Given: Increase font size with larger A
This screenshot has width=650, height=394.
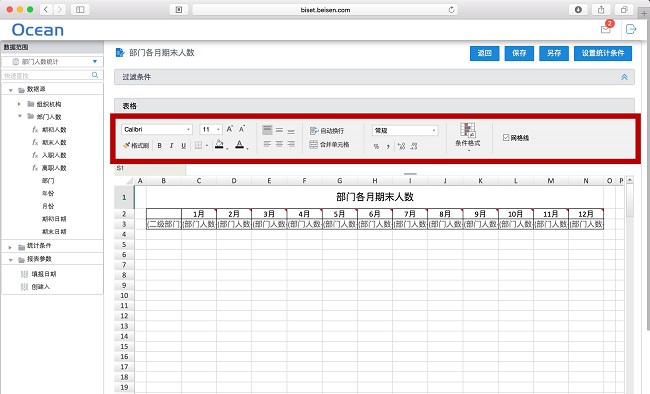Looking at the screenshot, I should 230,129.
